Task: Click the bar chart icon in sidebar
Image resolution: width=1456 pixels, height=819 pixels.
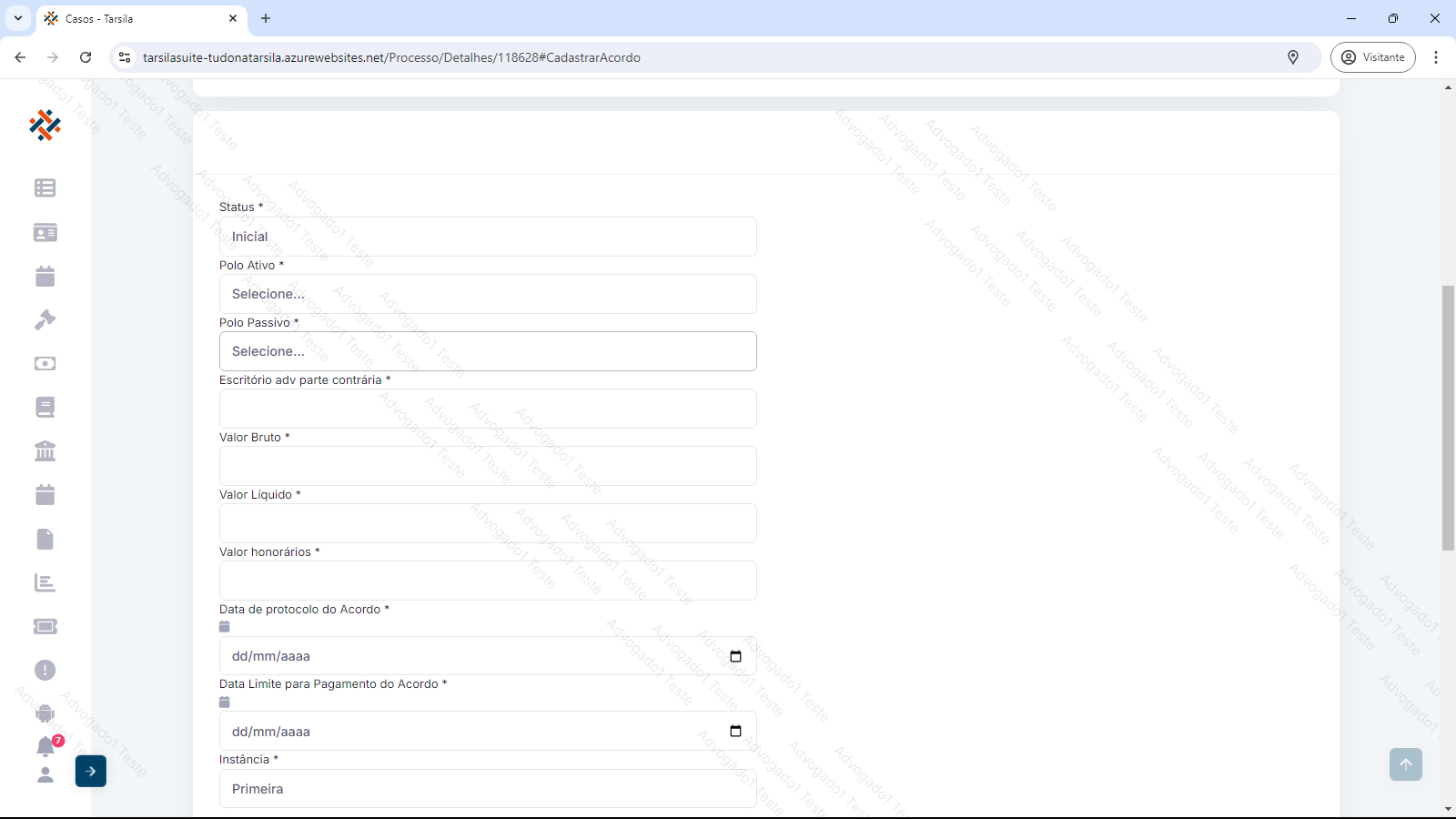Action: 45,583
